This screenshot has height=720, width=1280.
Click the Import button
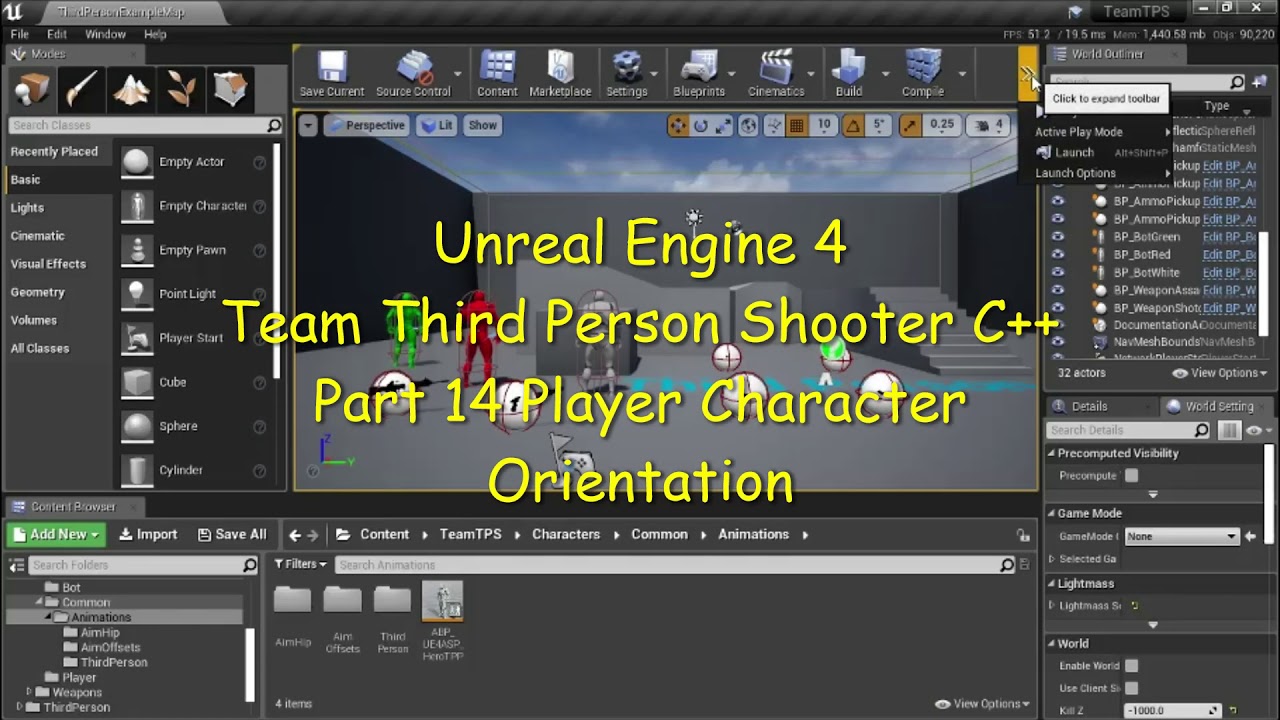tap(148, 535)
